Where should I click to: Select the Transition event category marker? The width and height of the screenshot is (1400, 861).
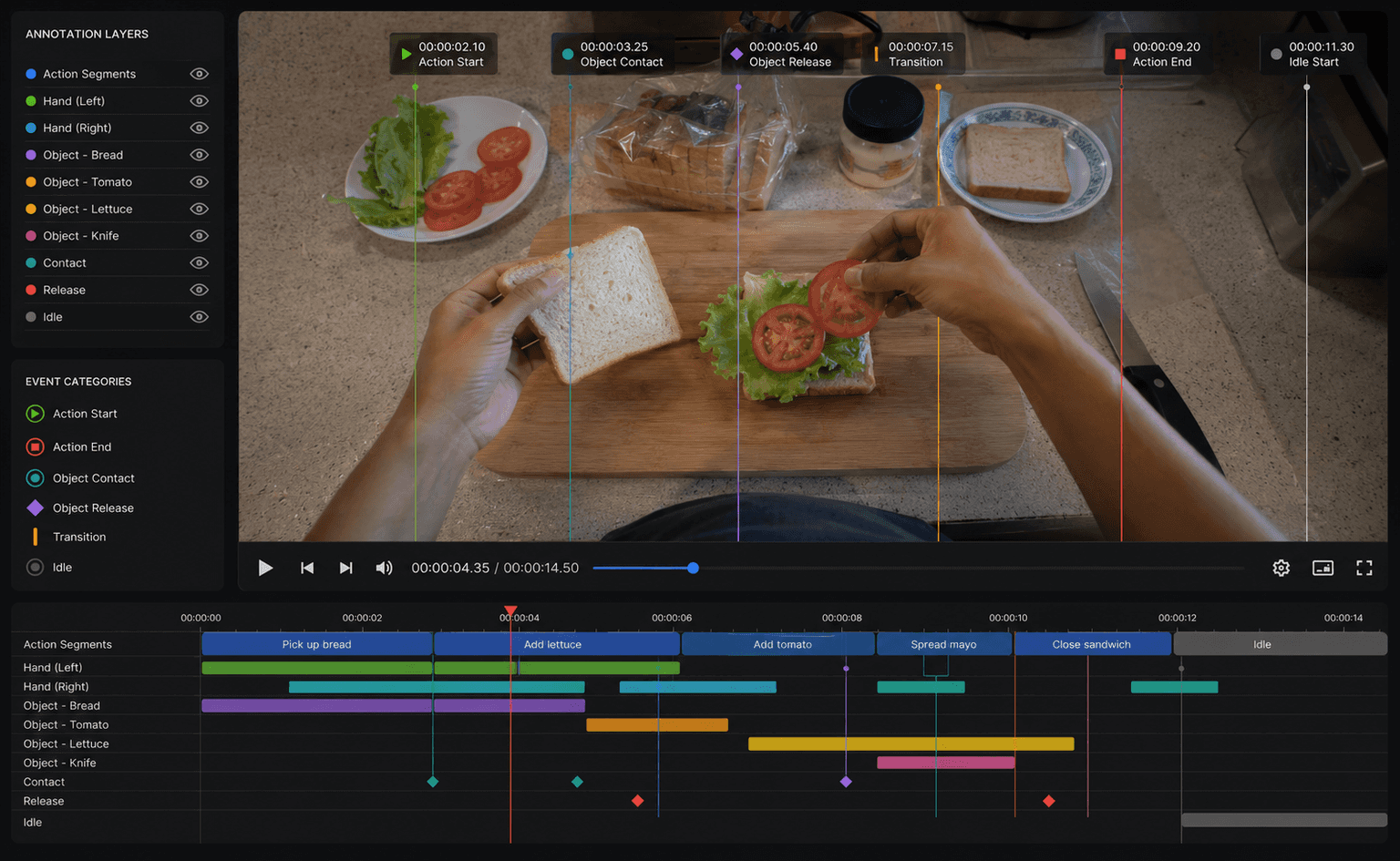tap(35, 537)
